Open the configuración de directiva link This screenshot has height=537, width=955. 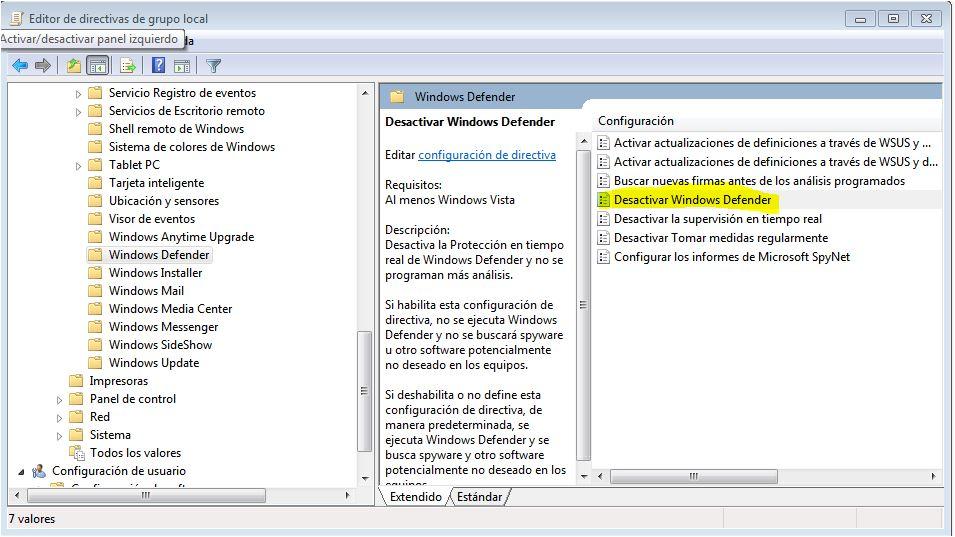click(x=487, y=155)
